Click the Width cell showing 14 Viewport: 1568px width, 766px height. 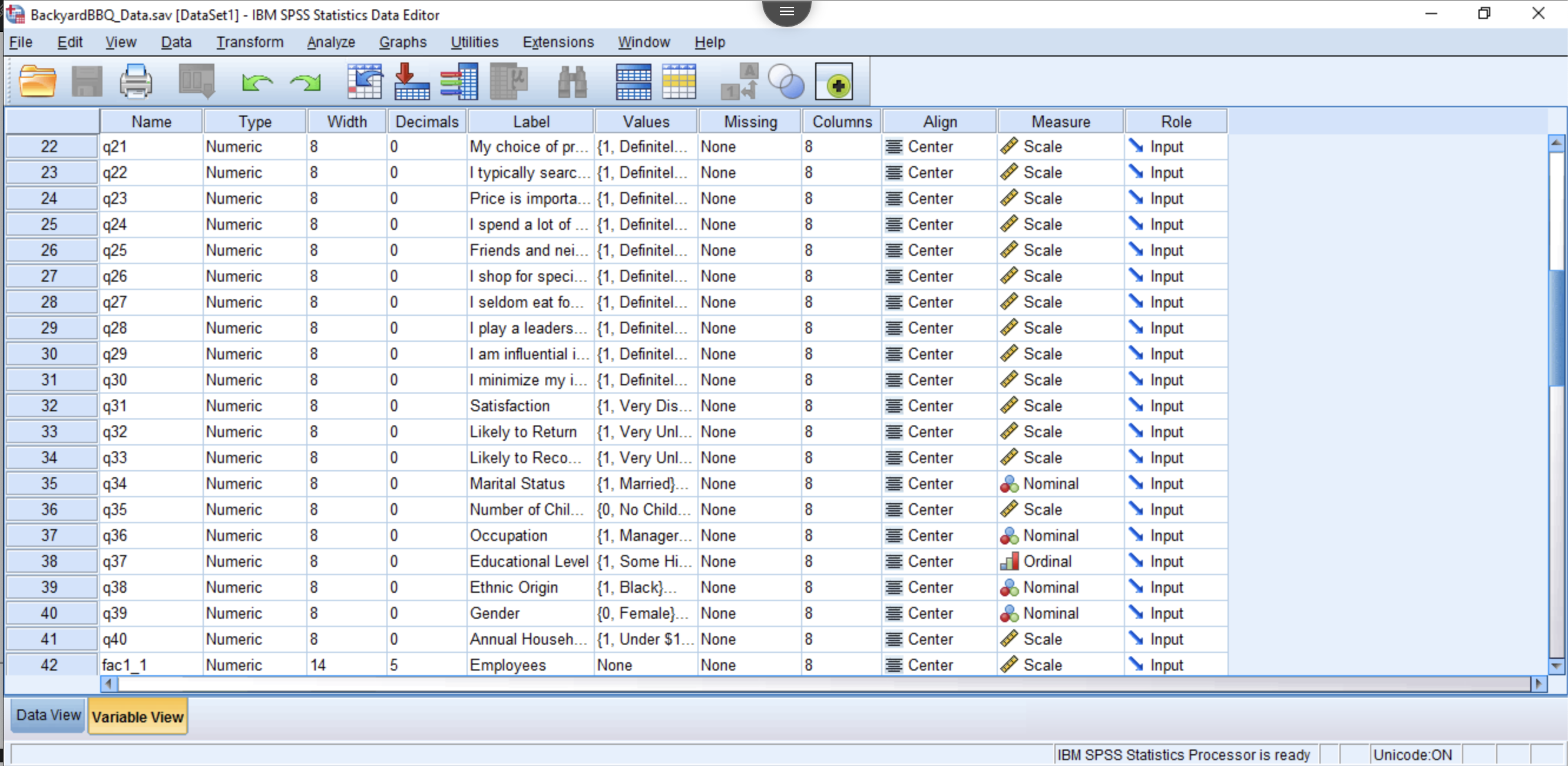347,664
